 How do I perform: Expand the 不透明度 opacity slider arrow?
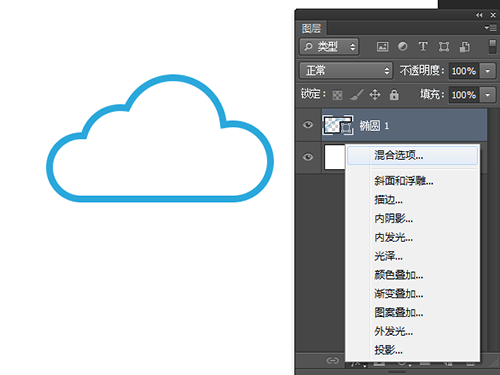coord(488,71)
